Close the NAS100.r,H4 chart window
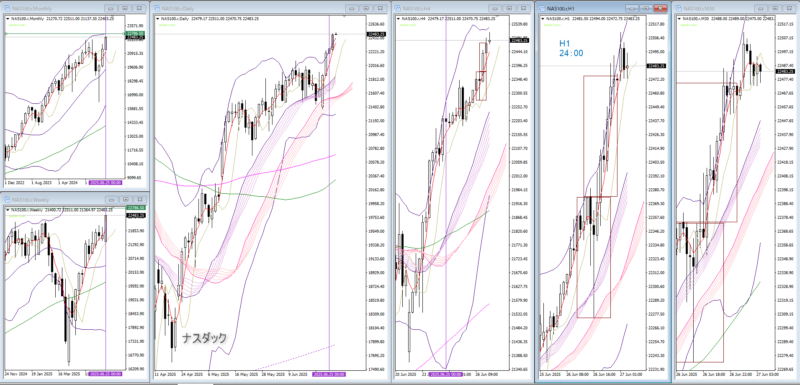This screenshot has height=385, width=800. click(522, 9)
